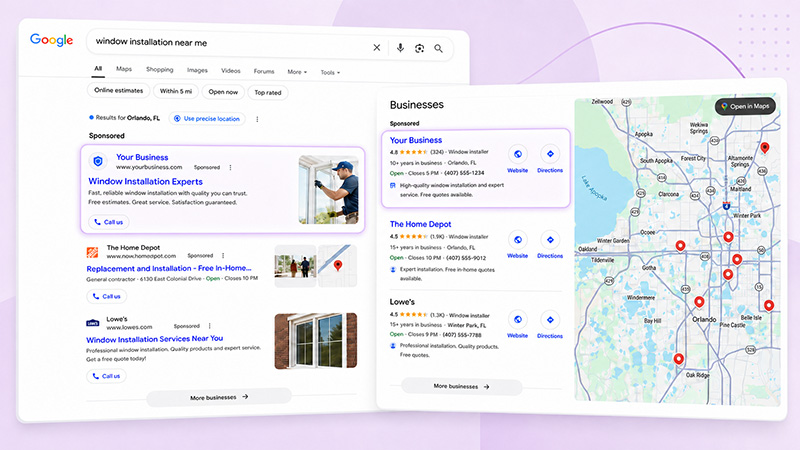Open Your Business title in Businesses panel
800x450 pixels.
pos(416,140)
